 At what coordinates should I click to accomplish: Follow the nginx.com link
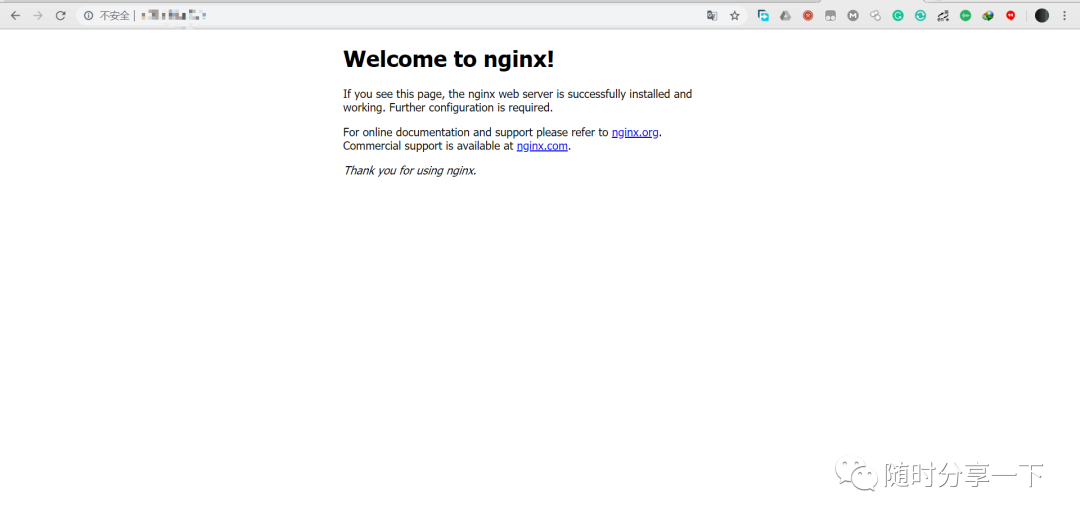[x=542, y=146]
